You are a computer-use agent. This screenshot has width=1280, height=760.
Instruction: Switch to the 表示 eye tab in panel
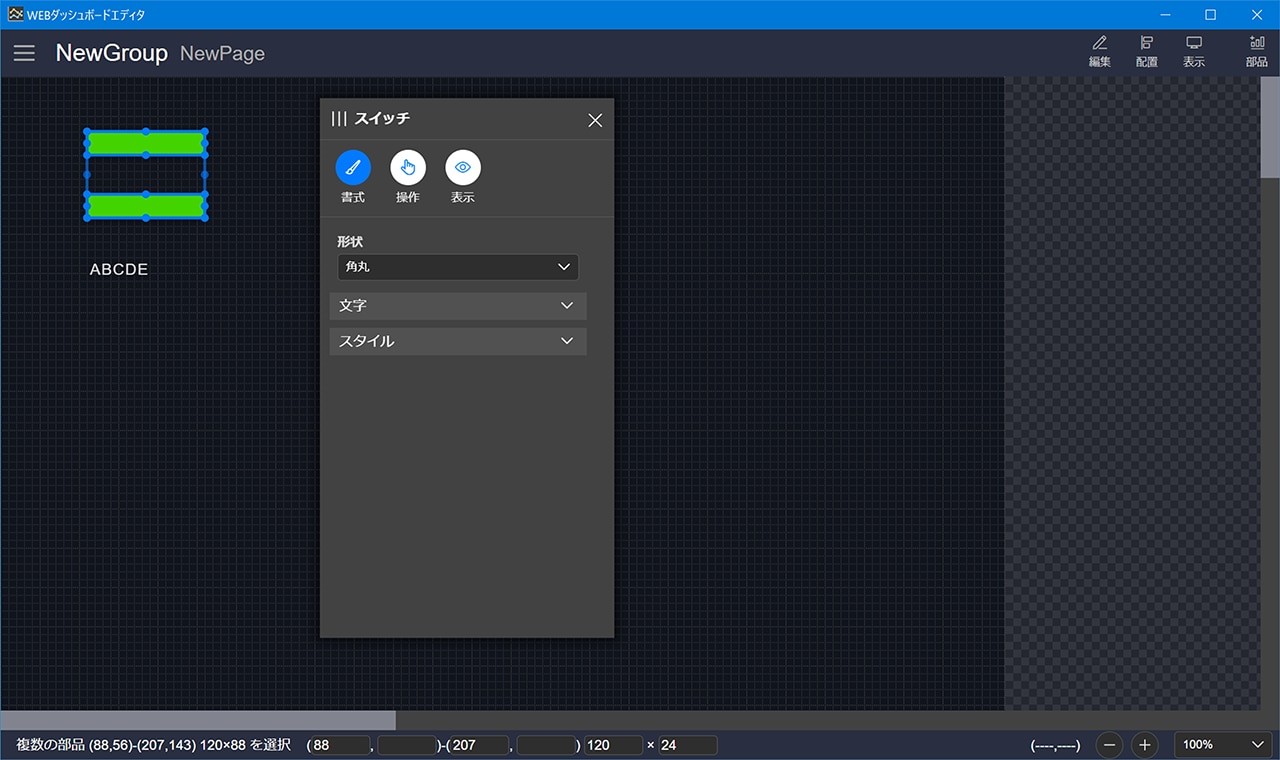click(462, 168)
